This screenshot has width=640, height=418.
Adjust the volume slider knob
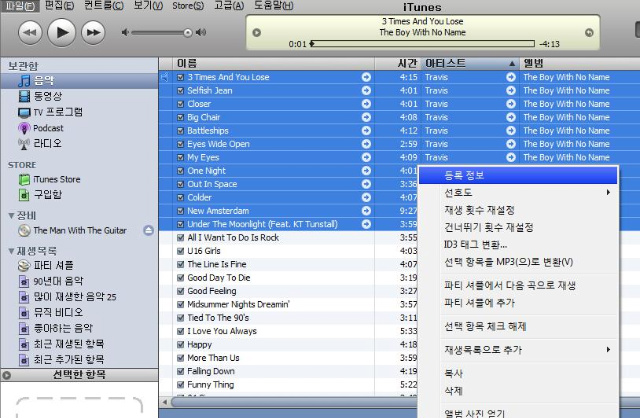187,33
